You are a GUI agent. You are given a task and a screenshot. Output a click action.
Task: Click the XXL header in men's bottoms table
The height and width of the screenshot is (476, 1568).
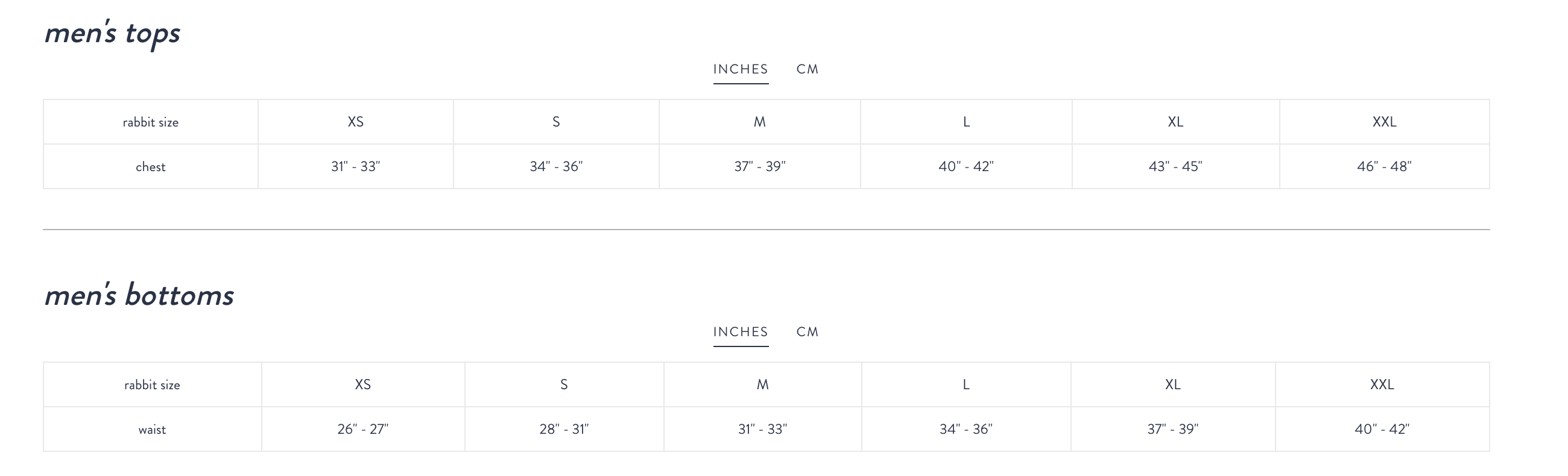1382,384
